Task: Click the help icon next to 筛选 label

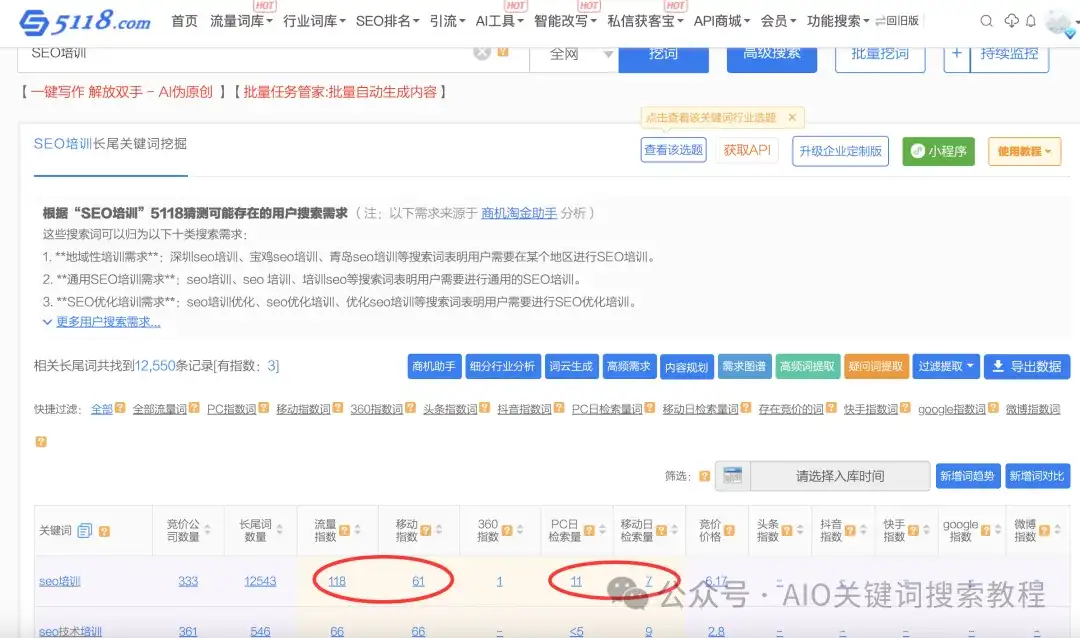Action: [704, 476]
